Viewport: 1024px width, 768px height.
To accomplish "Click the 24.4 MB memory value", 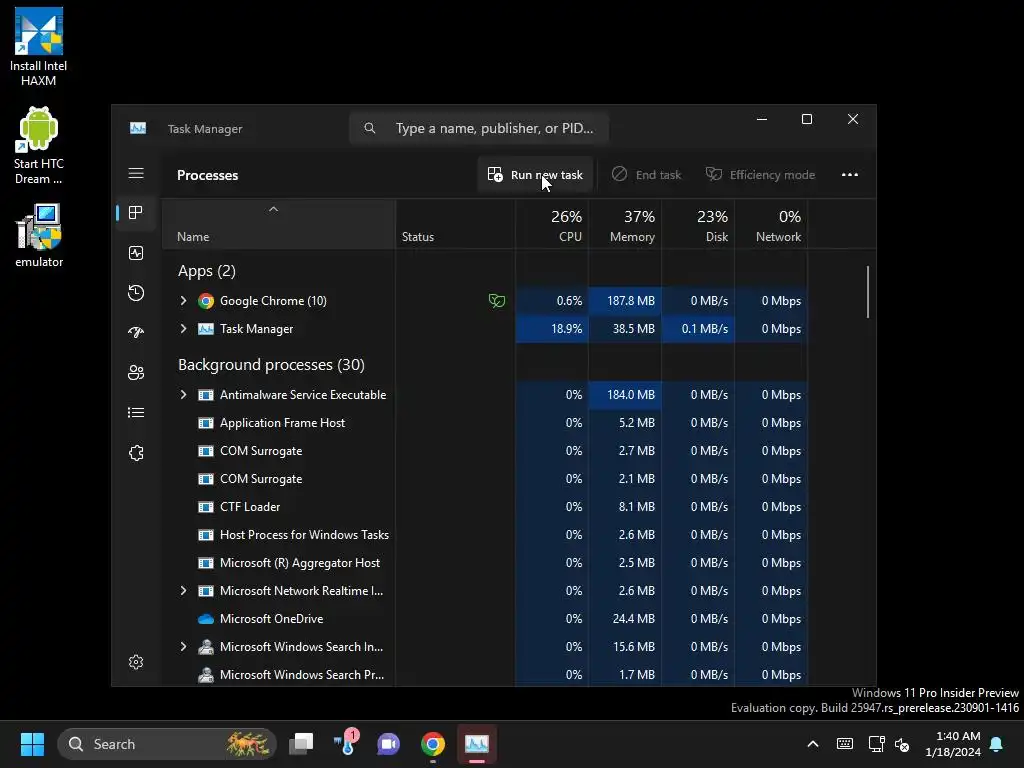I will click(633, 618).
